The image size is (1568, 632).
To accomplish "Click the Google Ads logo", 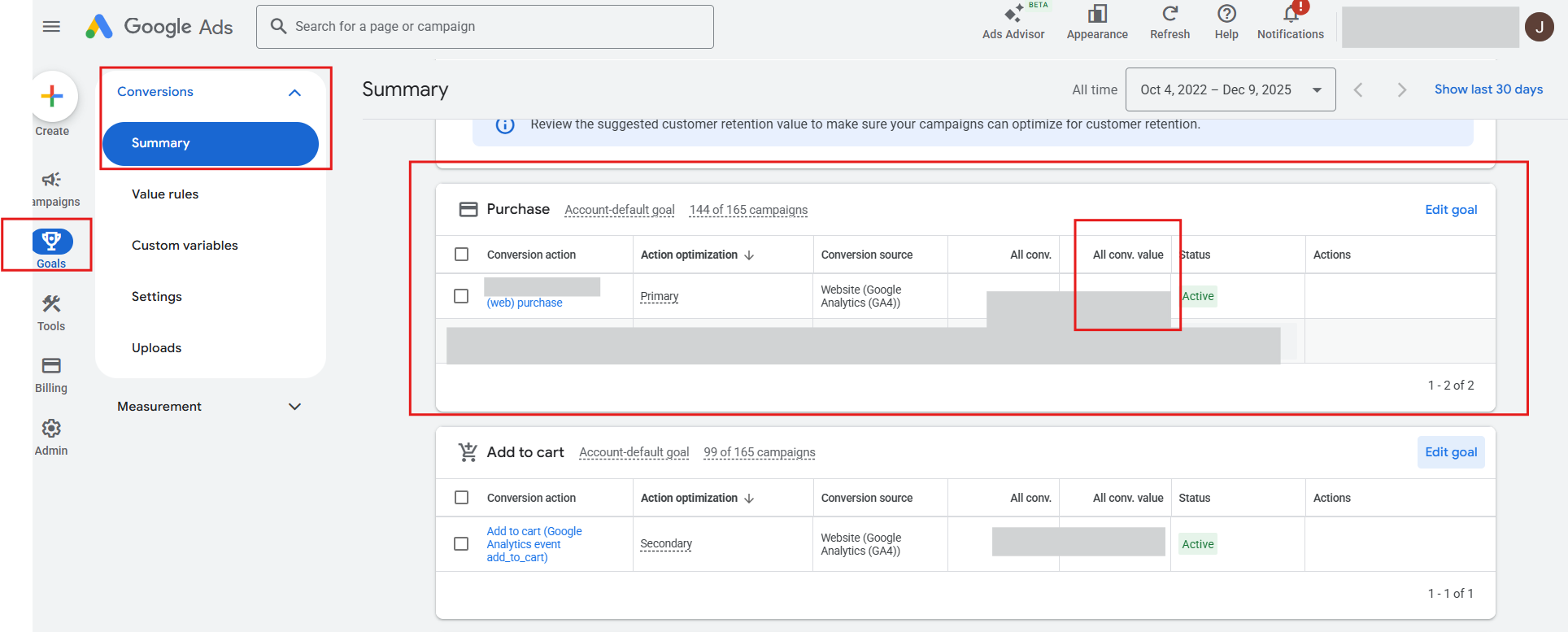I will pos(159,27).
